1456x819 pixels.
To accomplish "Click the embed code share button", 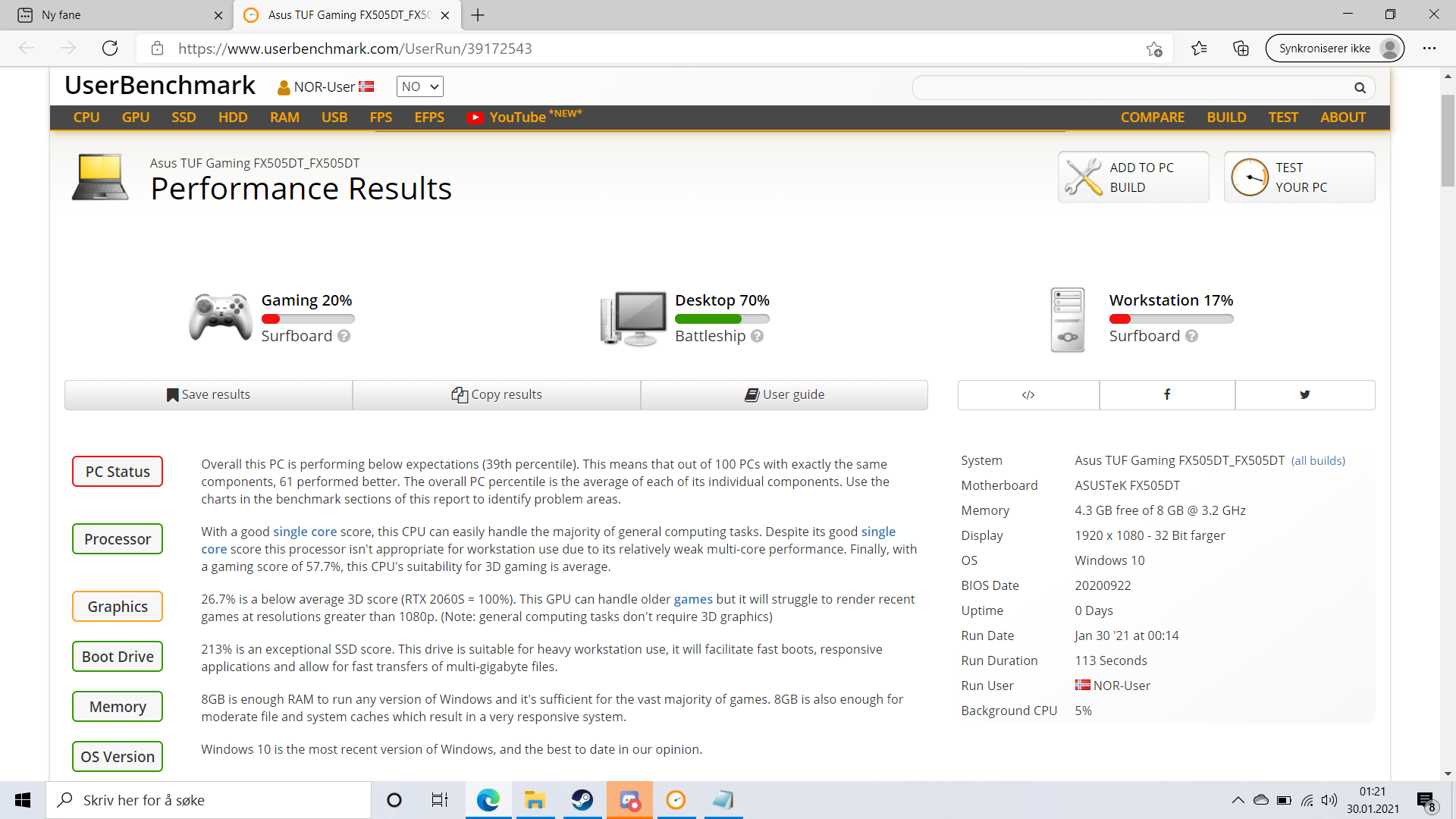I will click(1028, 394).
